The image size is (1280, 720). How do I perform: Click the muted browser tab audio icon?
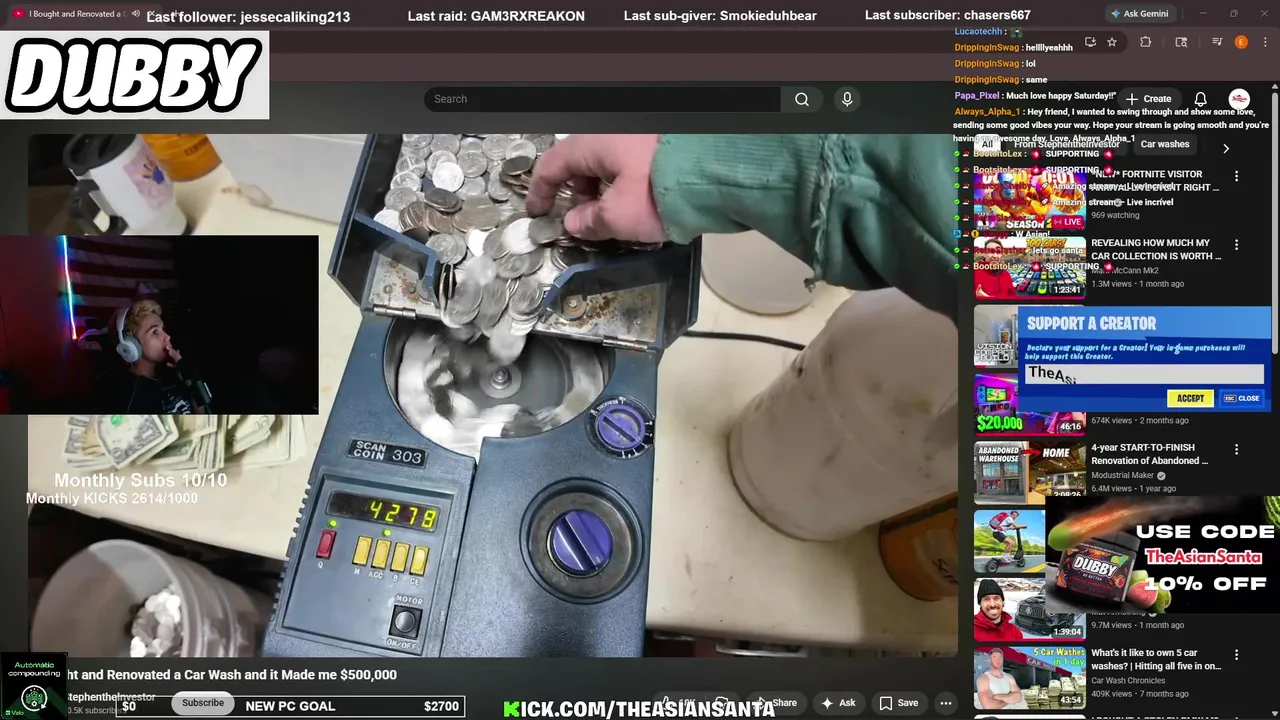pyautogui.click(x=136, y=14)
